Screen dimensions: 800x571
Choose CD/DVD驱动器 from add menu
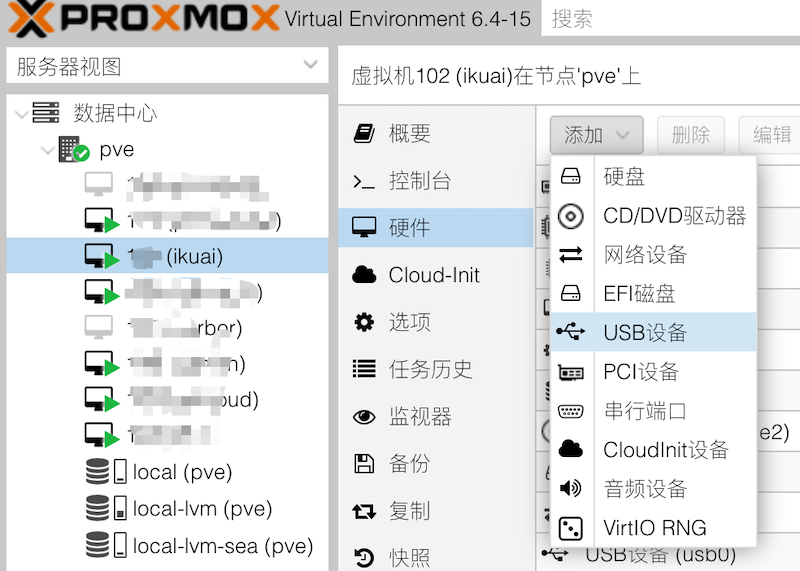[654, 215]
